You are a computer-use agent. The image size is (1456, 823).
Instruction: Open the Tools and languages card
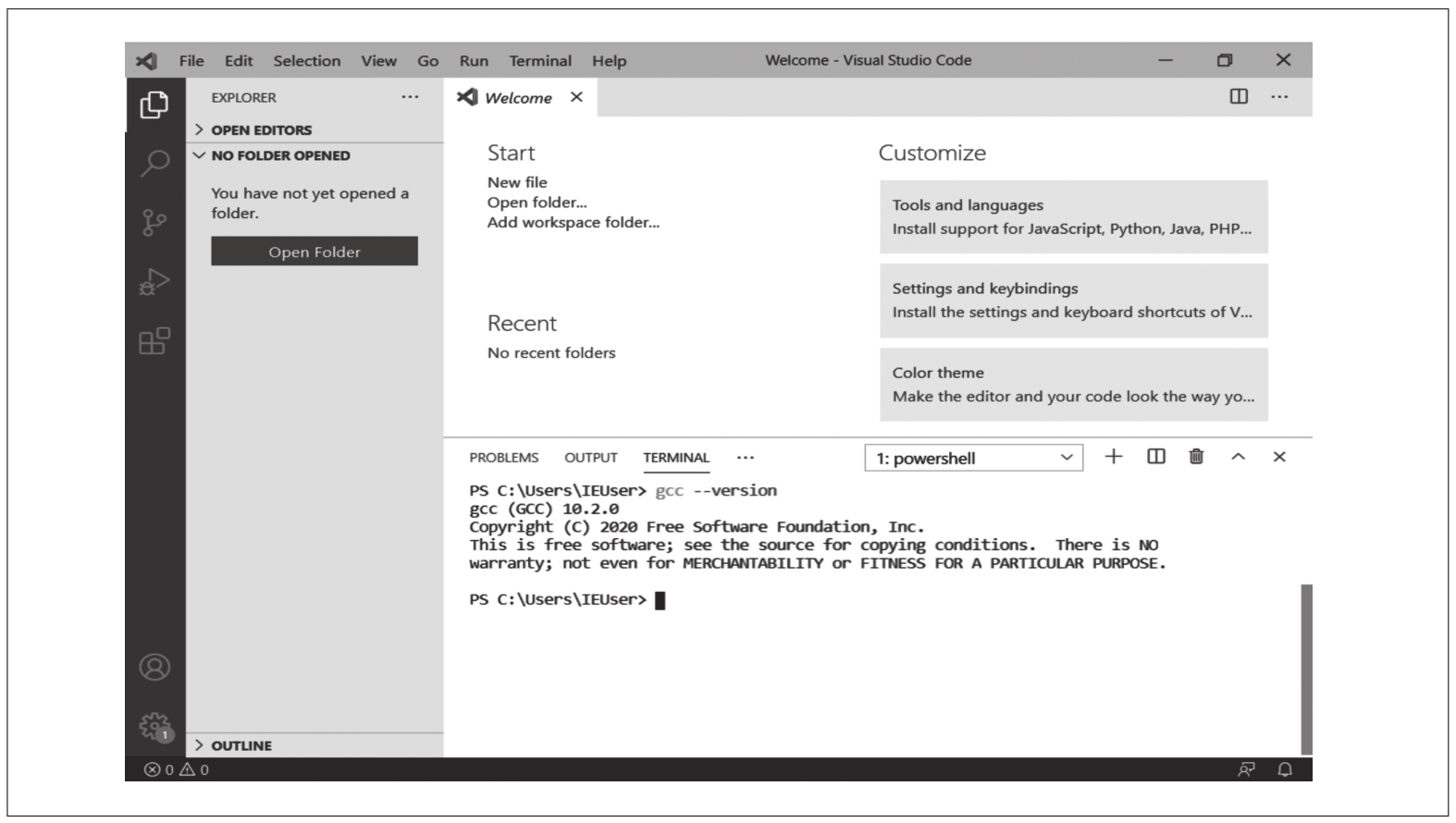(1074, 216)
